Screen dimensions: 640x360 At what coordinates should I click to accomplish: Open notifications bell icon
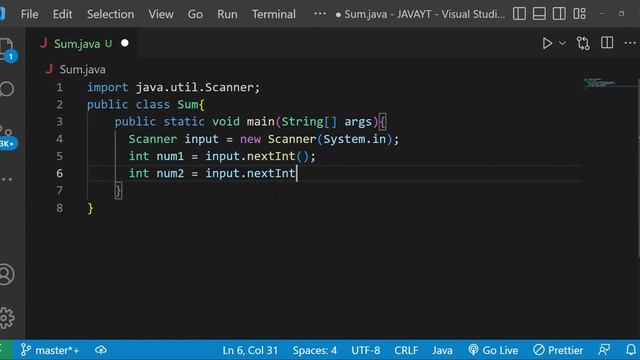coord(631,350)
